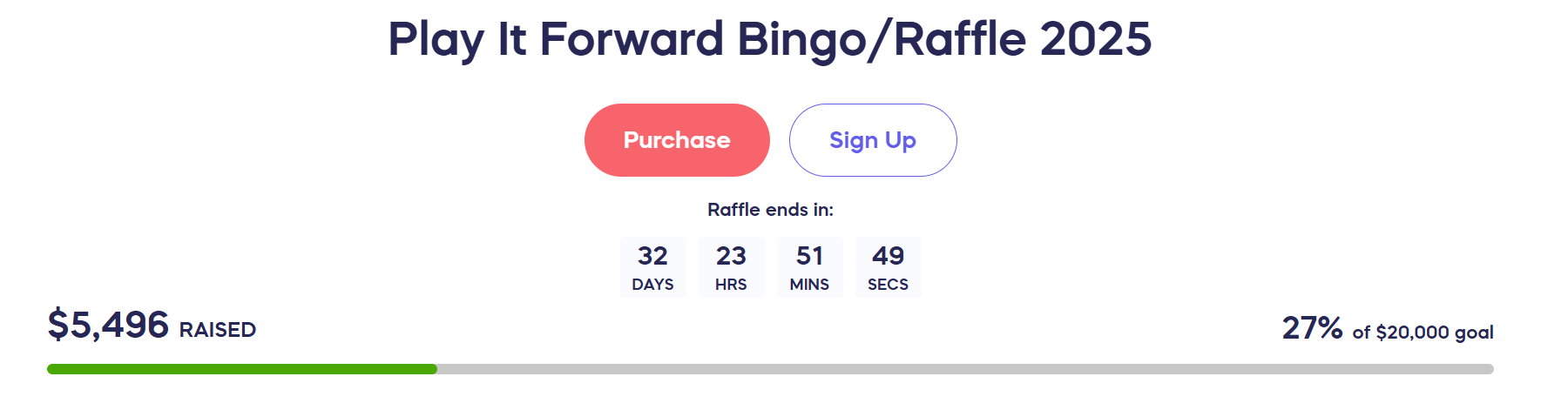Click the gray unfilled part of progress bar
The image size is (1568, 410).
(965, 369)
